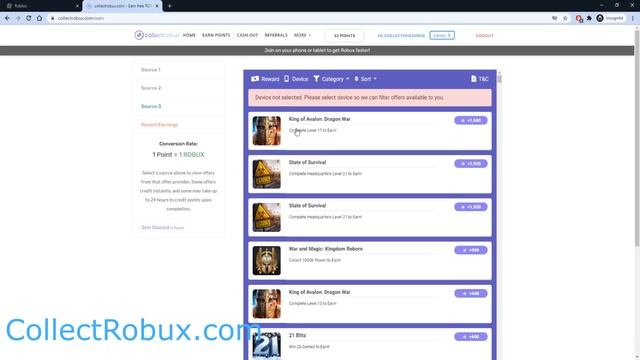This screenshot has height=360, width=640.
Task: Select Source 3 in sidebar
Action: click(179, 107)
